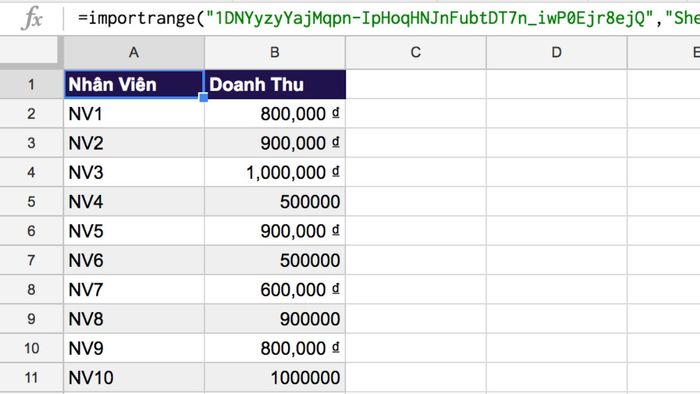Click the "Nhân Viên" header cell
Image resolution: width=700 pixels, height=394 pixels.
click(134, 84)
